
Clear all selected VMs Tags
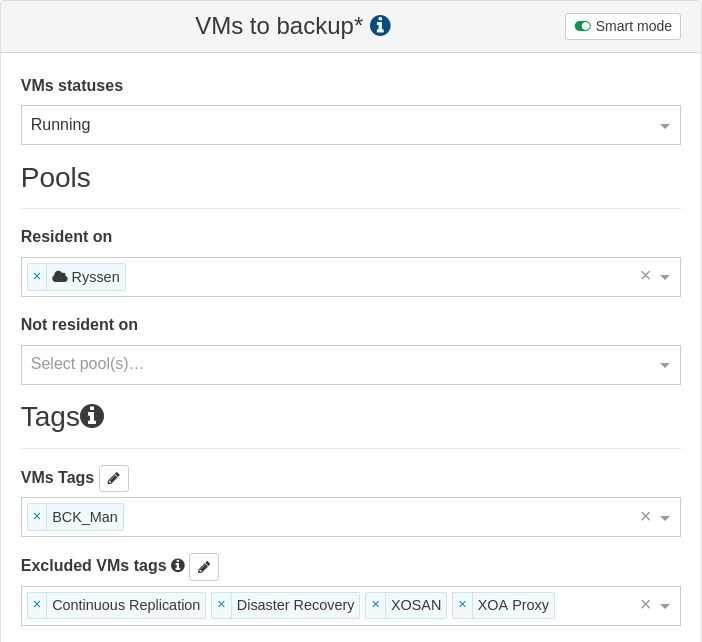645,517
